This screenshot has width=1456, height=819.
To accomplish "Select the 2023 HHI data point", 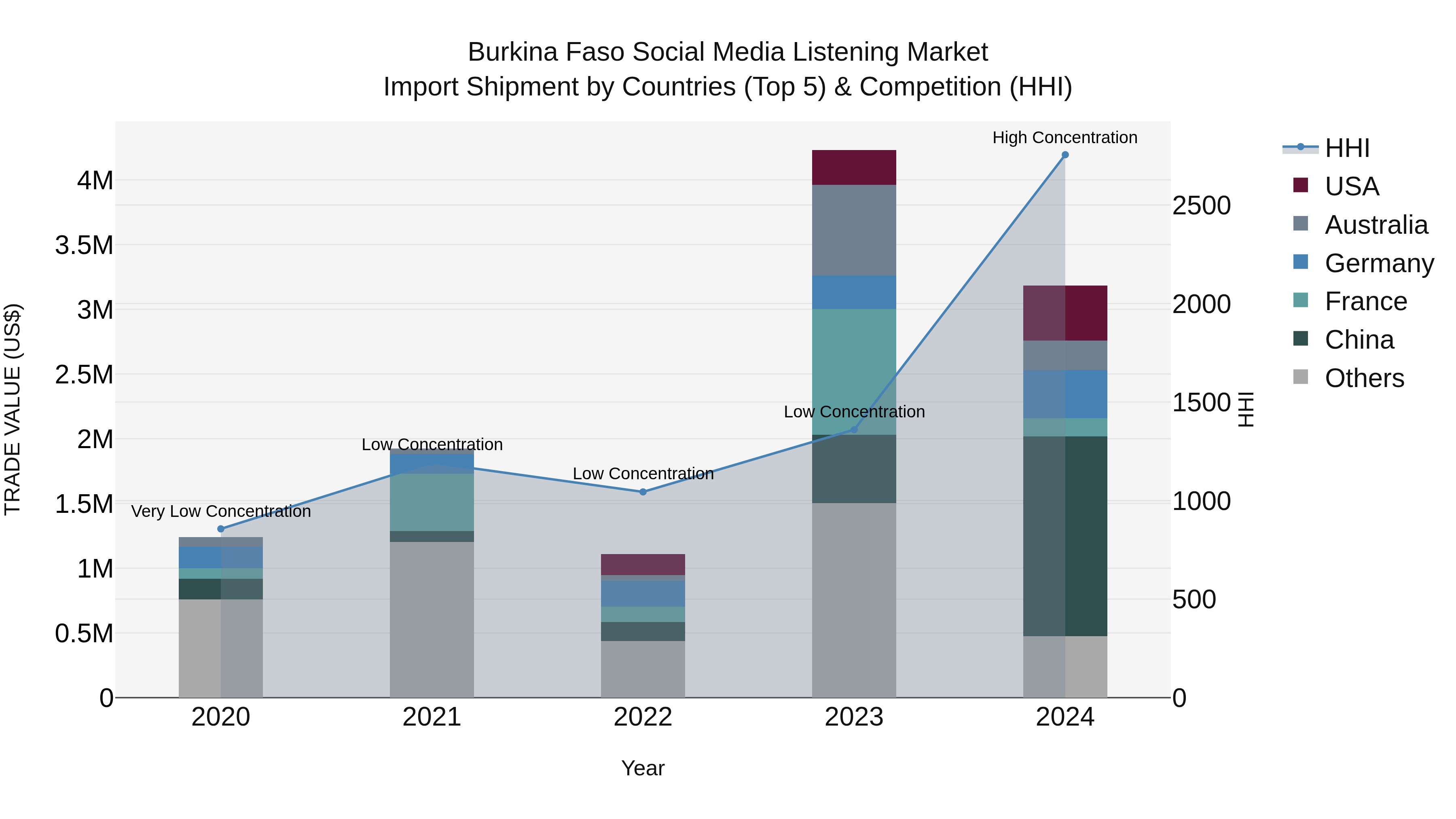I will click(854, 430).
